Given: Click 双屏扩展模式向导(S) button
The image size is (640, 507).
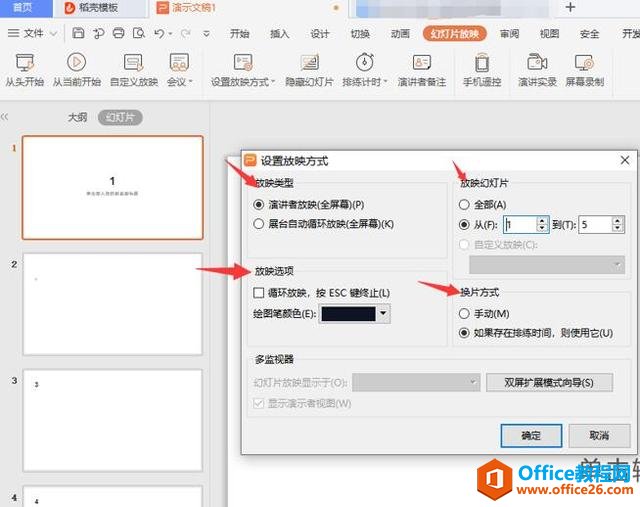Looking at the screenshot, I should [549, 382].
